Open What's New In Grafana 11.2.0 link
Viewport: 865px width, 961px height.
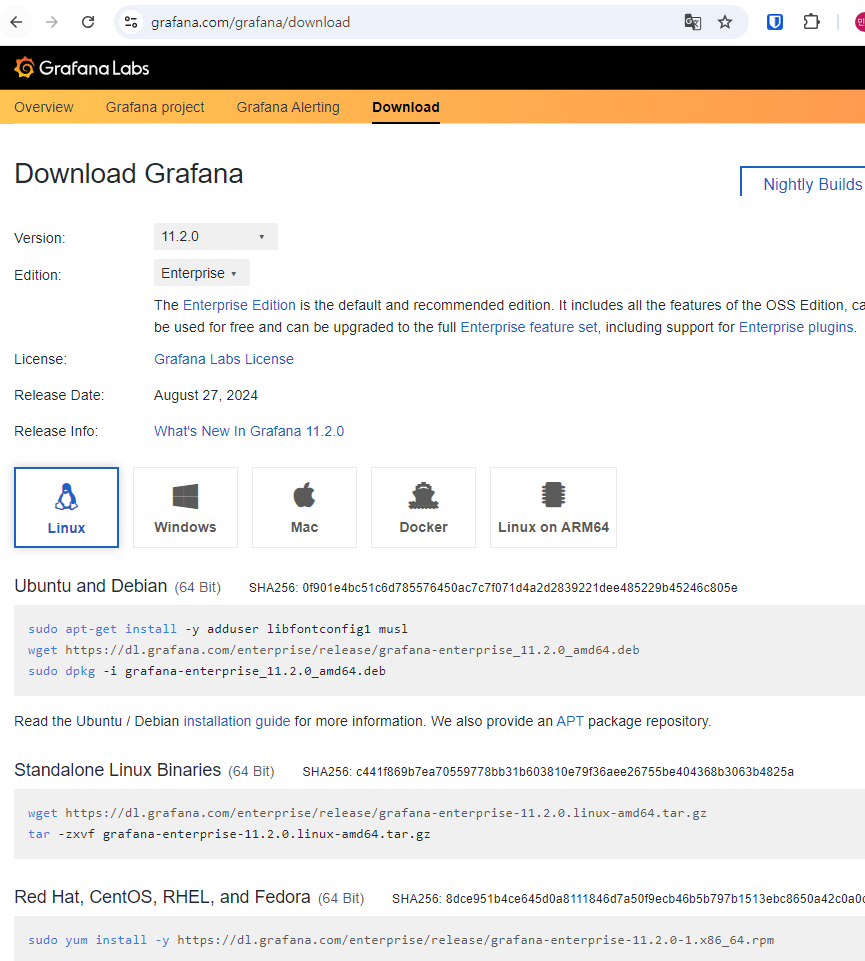click(249, 431)
